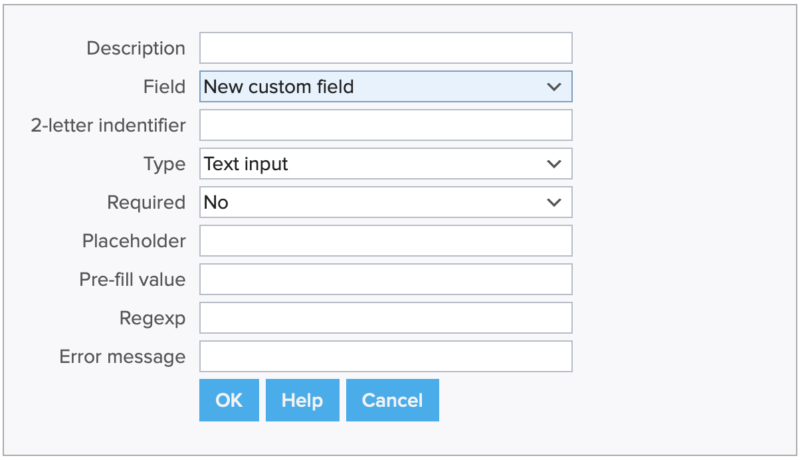
Task: Click the chevron arrow on Field dropdown
Action: tap(554, 87)
